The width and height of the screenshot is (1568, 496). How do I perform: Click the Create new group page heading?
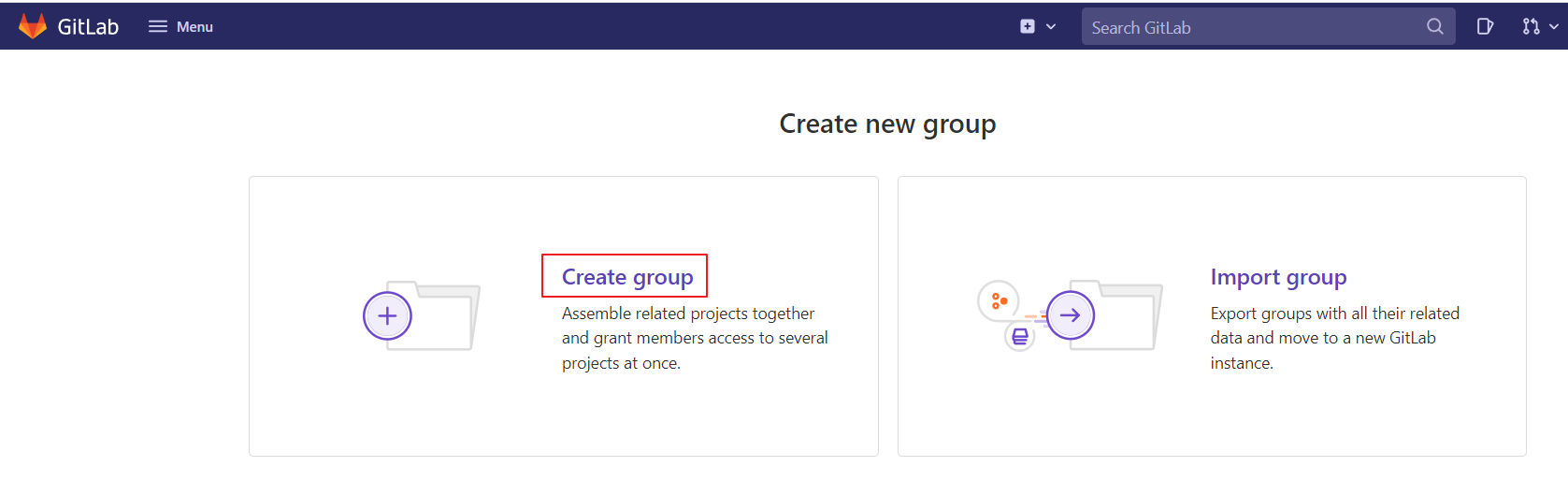887,124
